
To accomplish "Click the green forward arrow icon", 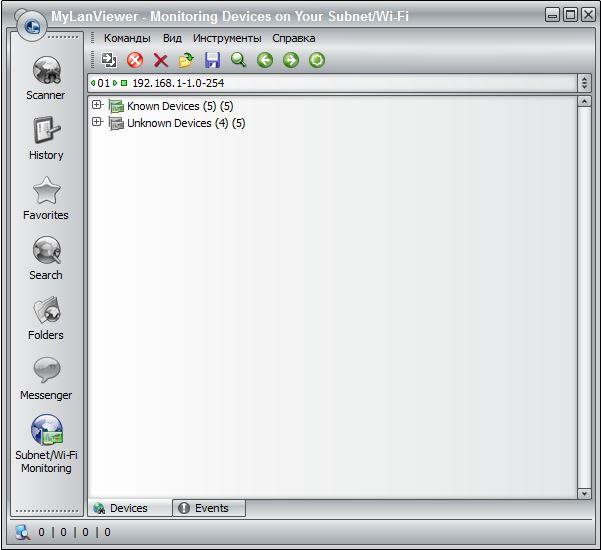I will [291, 60].
